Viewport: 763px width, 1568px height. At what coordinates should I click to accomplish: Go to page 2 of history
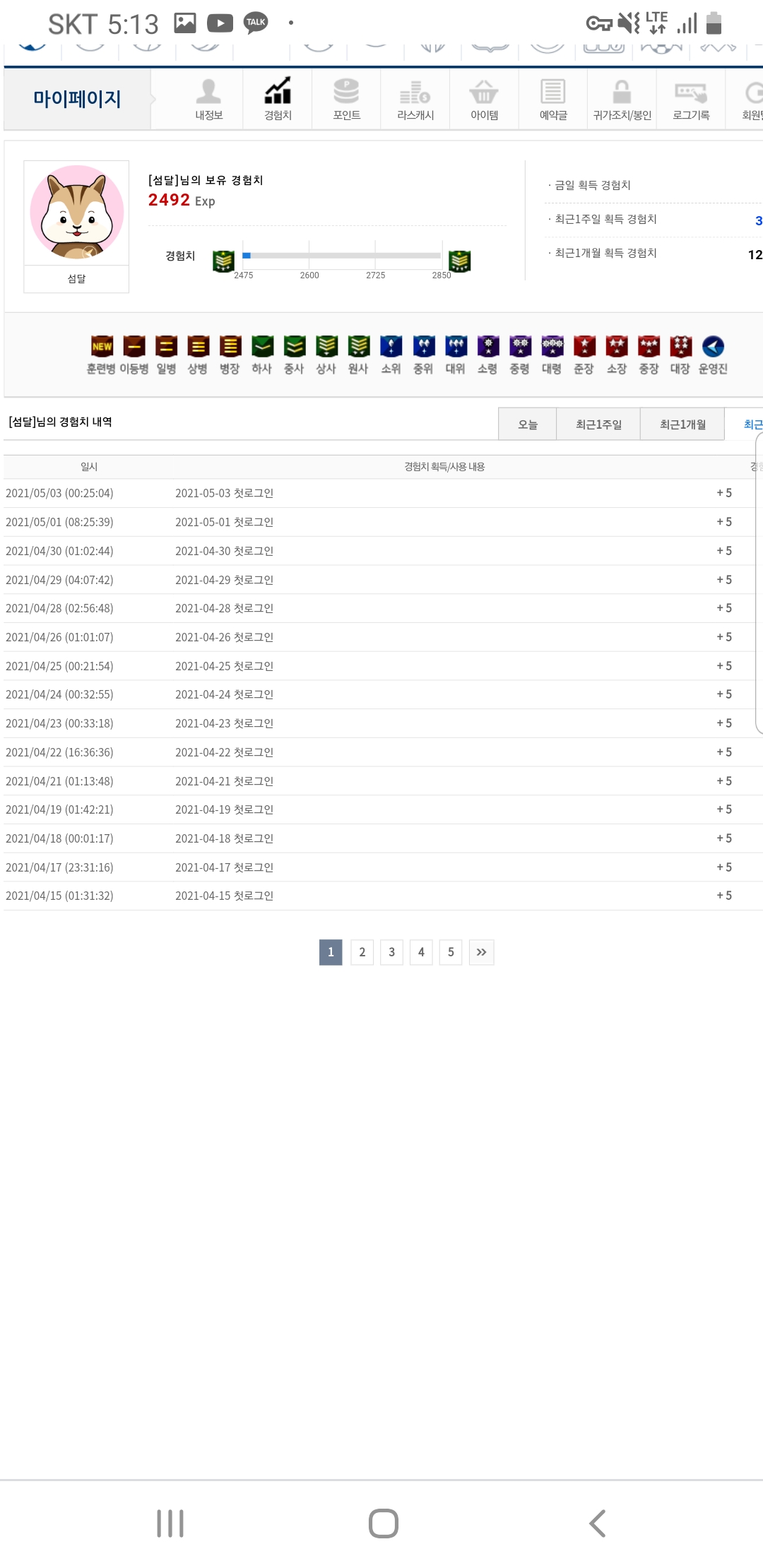tap(362, 952)
